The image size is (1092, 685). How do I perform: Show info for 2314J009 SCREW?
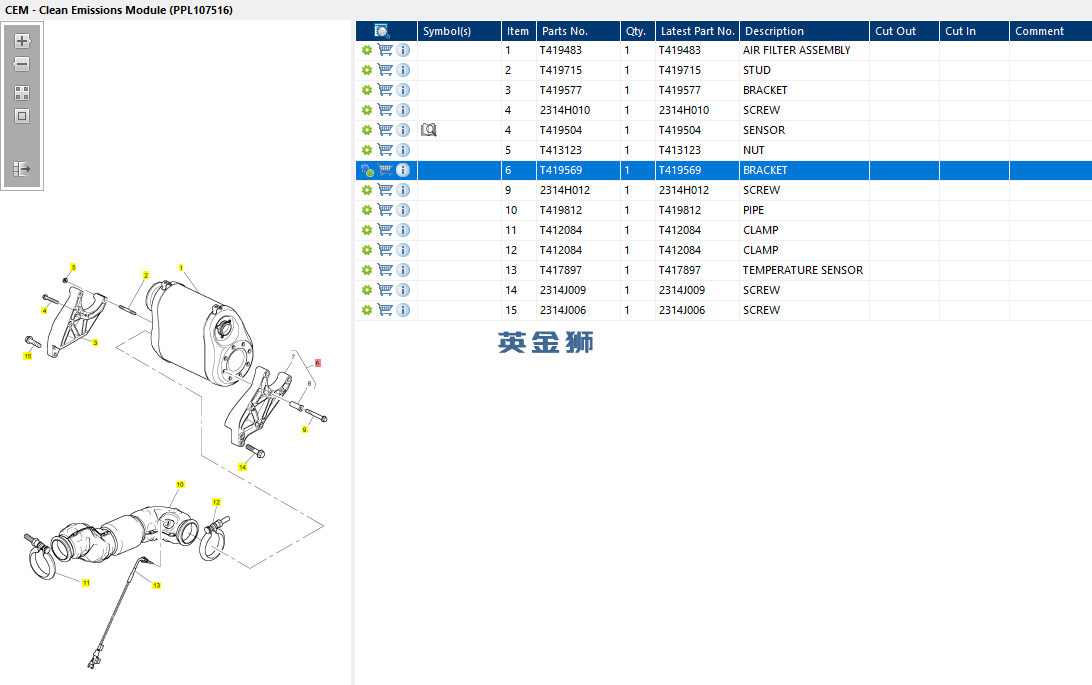pyautogui.click(x=403, y=290)
